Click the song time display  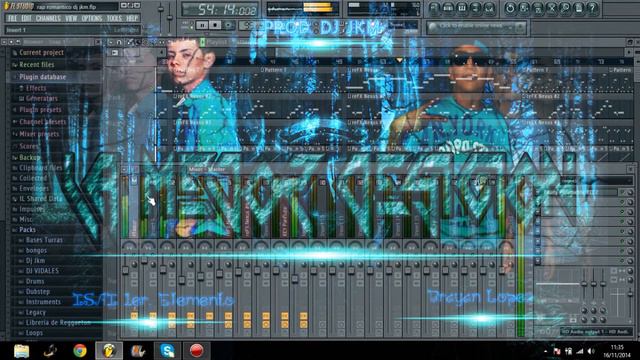click(220, 10)
